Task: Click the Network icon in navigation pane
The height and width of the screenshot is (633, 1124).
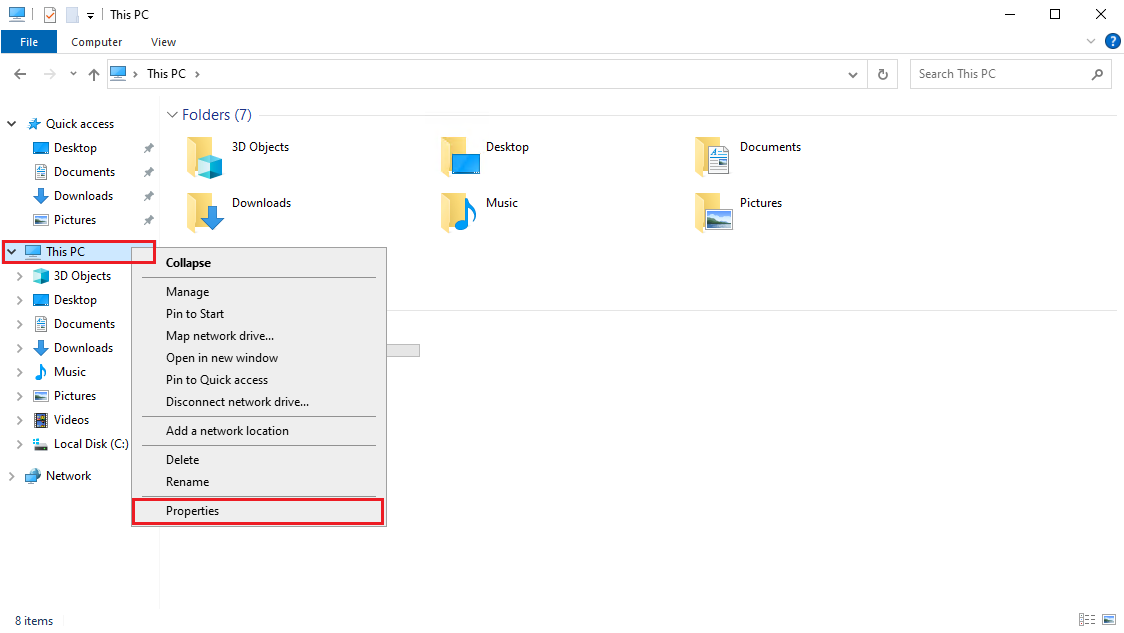Action: pyautogui.click(x=33, y=476)
